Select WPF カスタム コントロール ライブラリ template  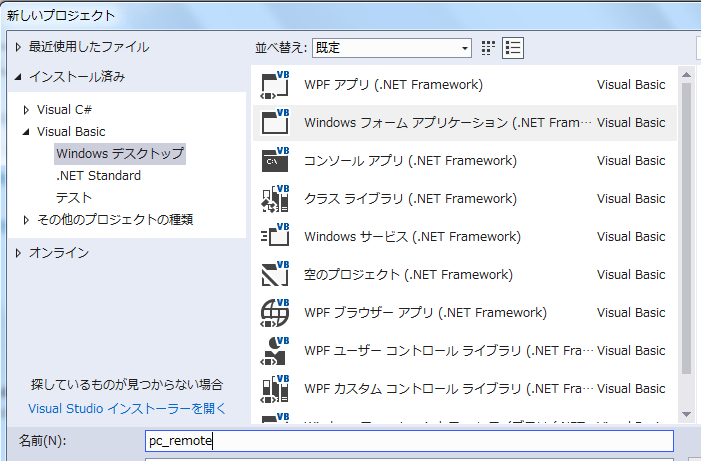coord(447,389)
